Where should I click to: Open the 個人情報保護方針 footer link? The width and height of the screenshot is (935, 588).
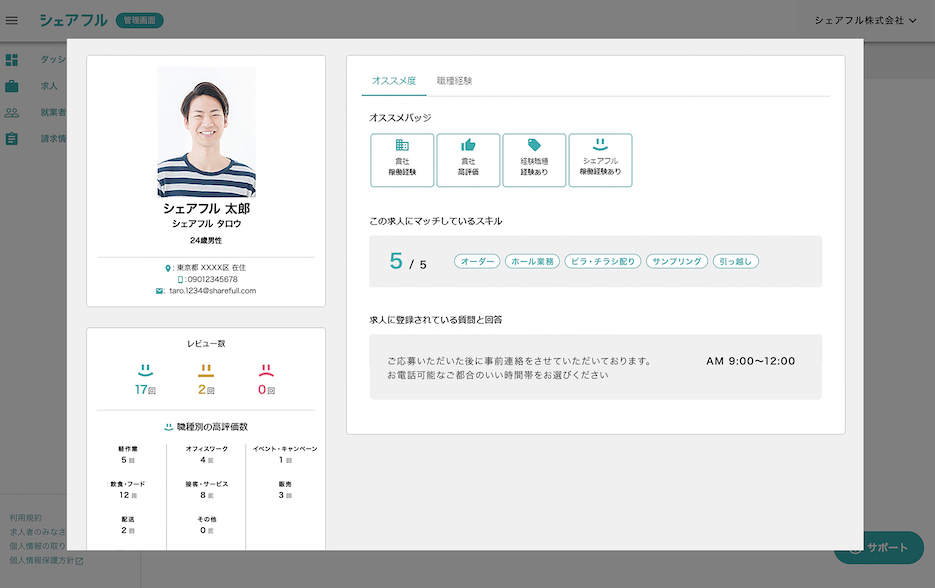[x=42, y=561]
